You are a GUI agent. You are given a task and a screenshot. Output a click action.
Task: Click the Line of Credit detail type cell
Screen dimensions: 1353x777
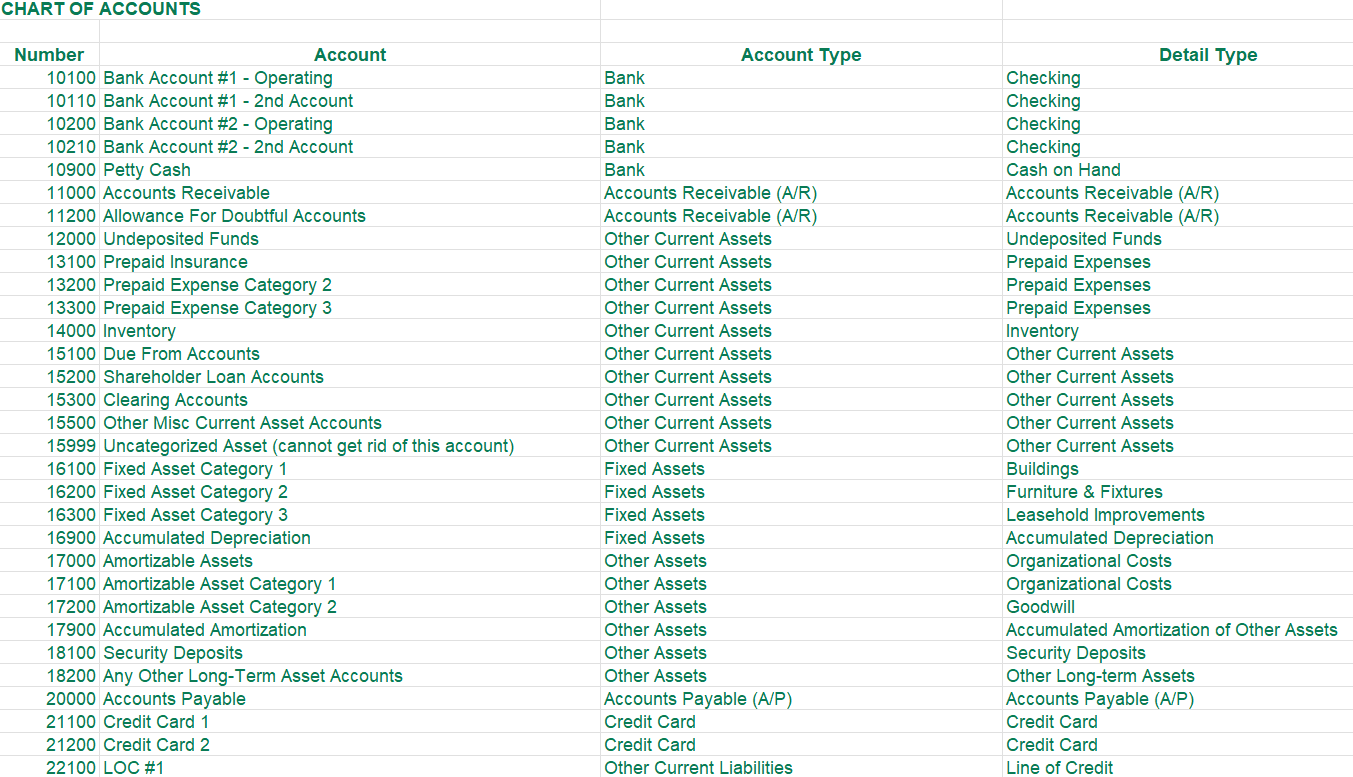click(x=1058, y=768)
